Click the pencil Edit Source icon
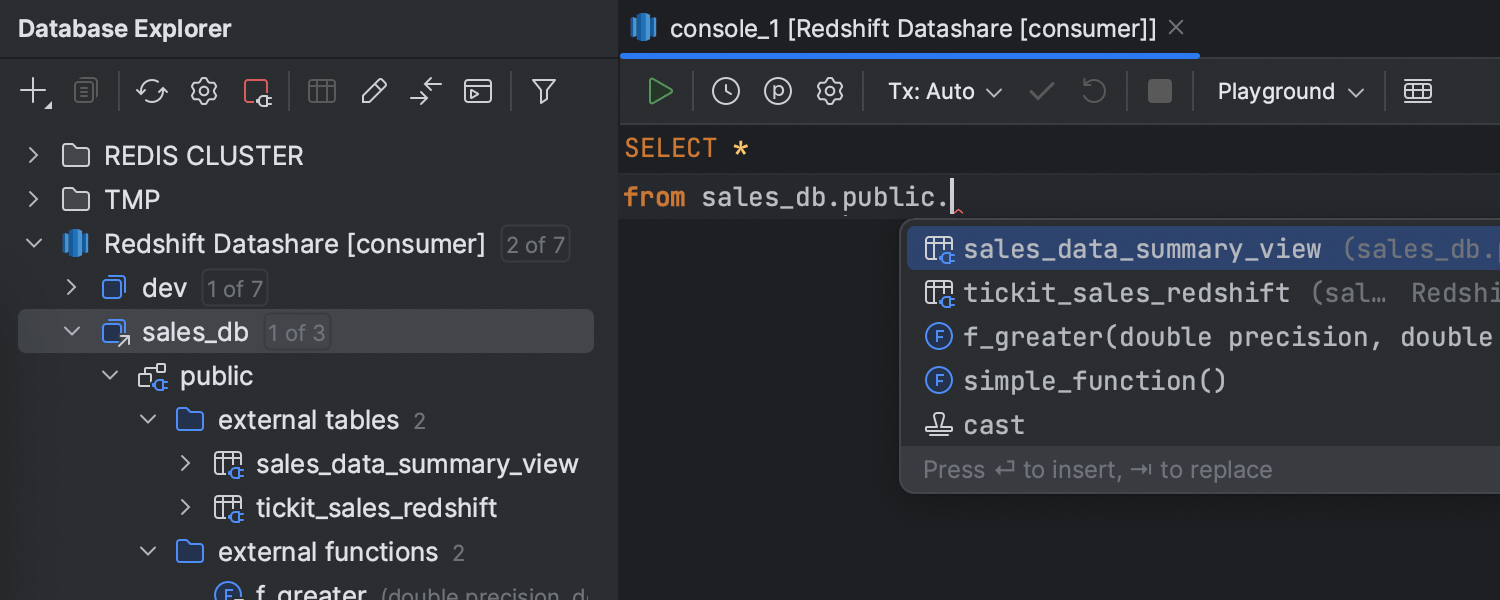The image size is (1500, 600). [x=373, y=92]
